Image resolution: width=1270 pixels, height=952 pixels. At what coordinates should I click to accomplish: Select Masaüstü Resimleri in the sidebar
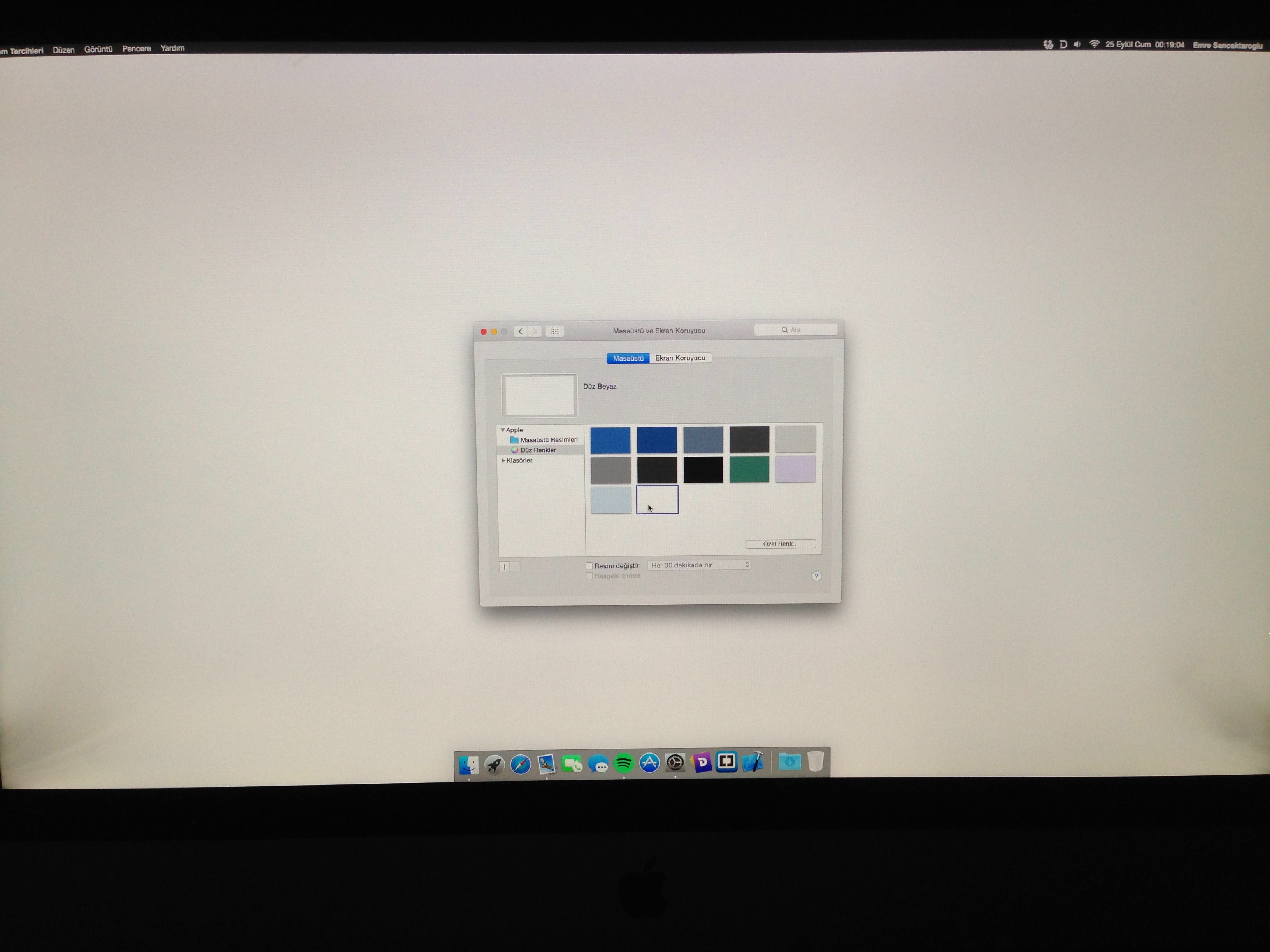click(548, 440)
